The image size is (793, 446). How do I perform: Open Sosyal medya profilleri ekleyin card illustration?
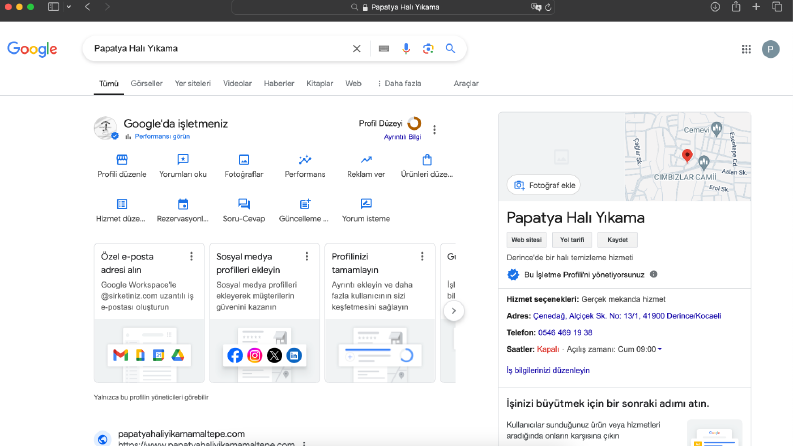click(265, 350)
